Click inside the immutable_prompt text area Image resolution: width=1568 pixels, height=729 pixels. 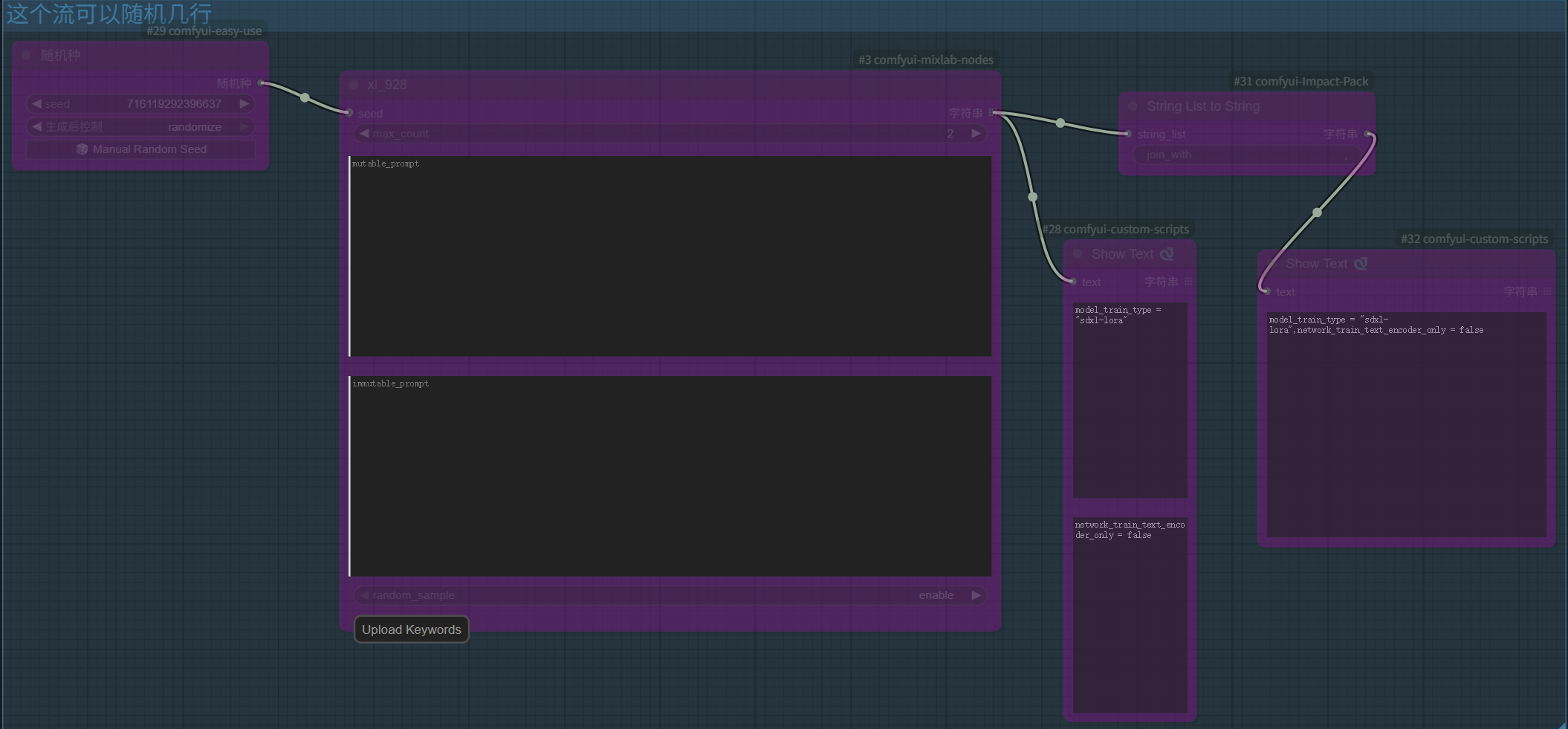pos(670,476)
